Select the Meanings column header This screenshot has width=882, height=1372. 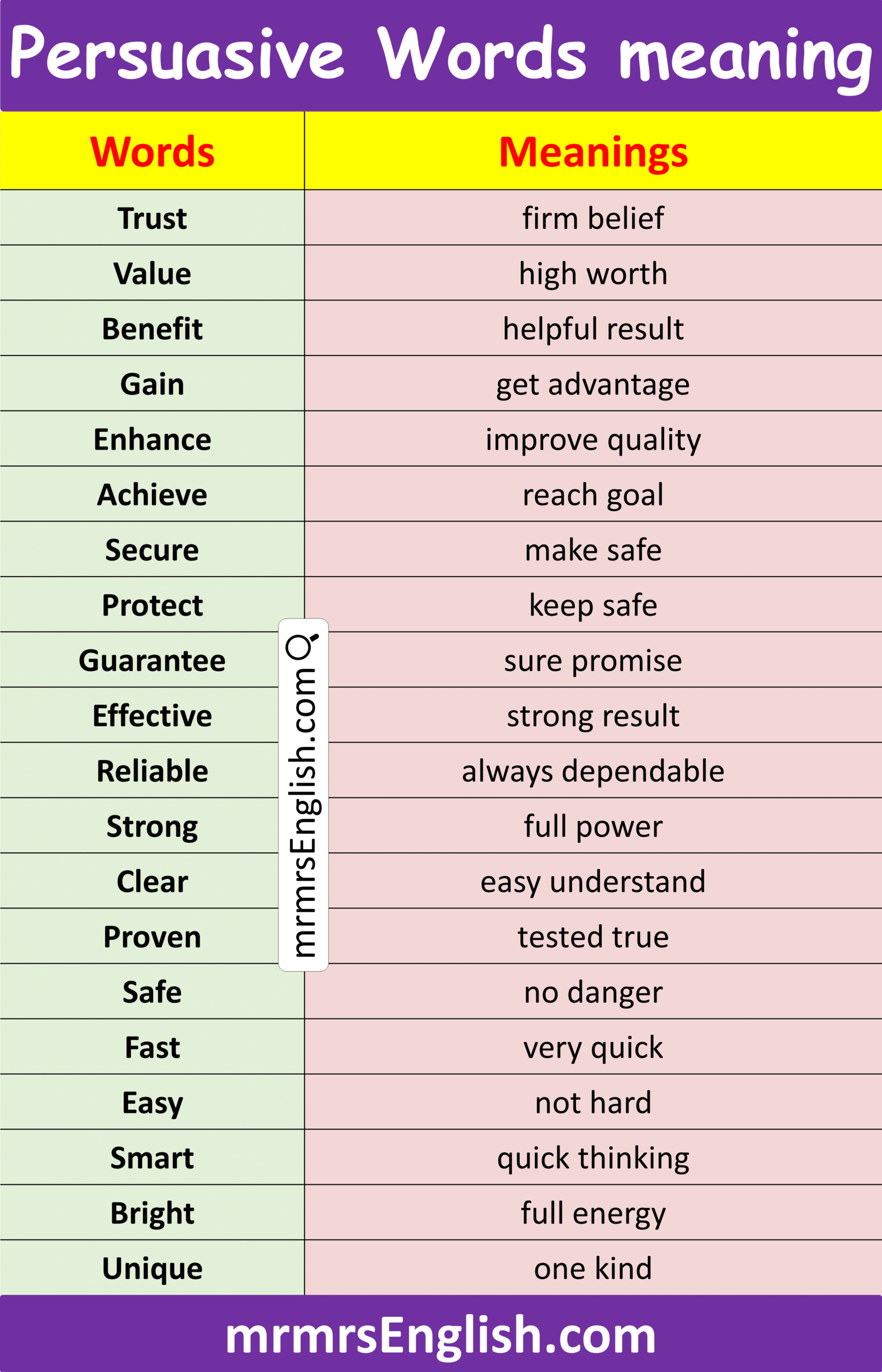coord(593,152)
